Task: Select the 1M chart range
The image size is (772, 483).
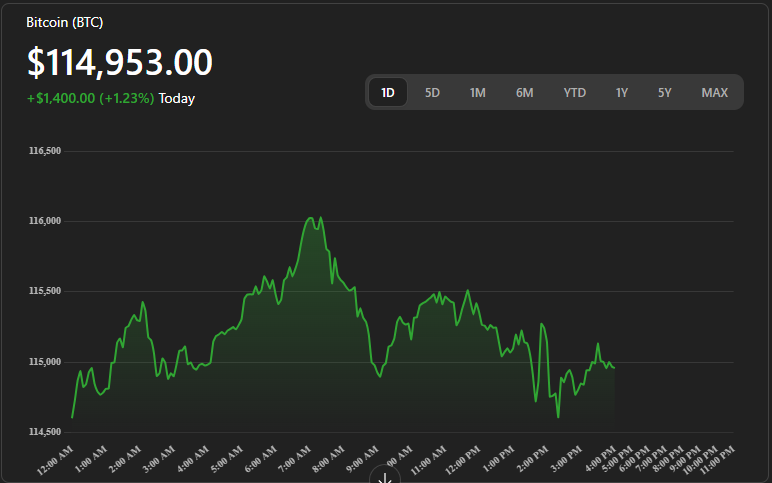Action: coord(477,93)
